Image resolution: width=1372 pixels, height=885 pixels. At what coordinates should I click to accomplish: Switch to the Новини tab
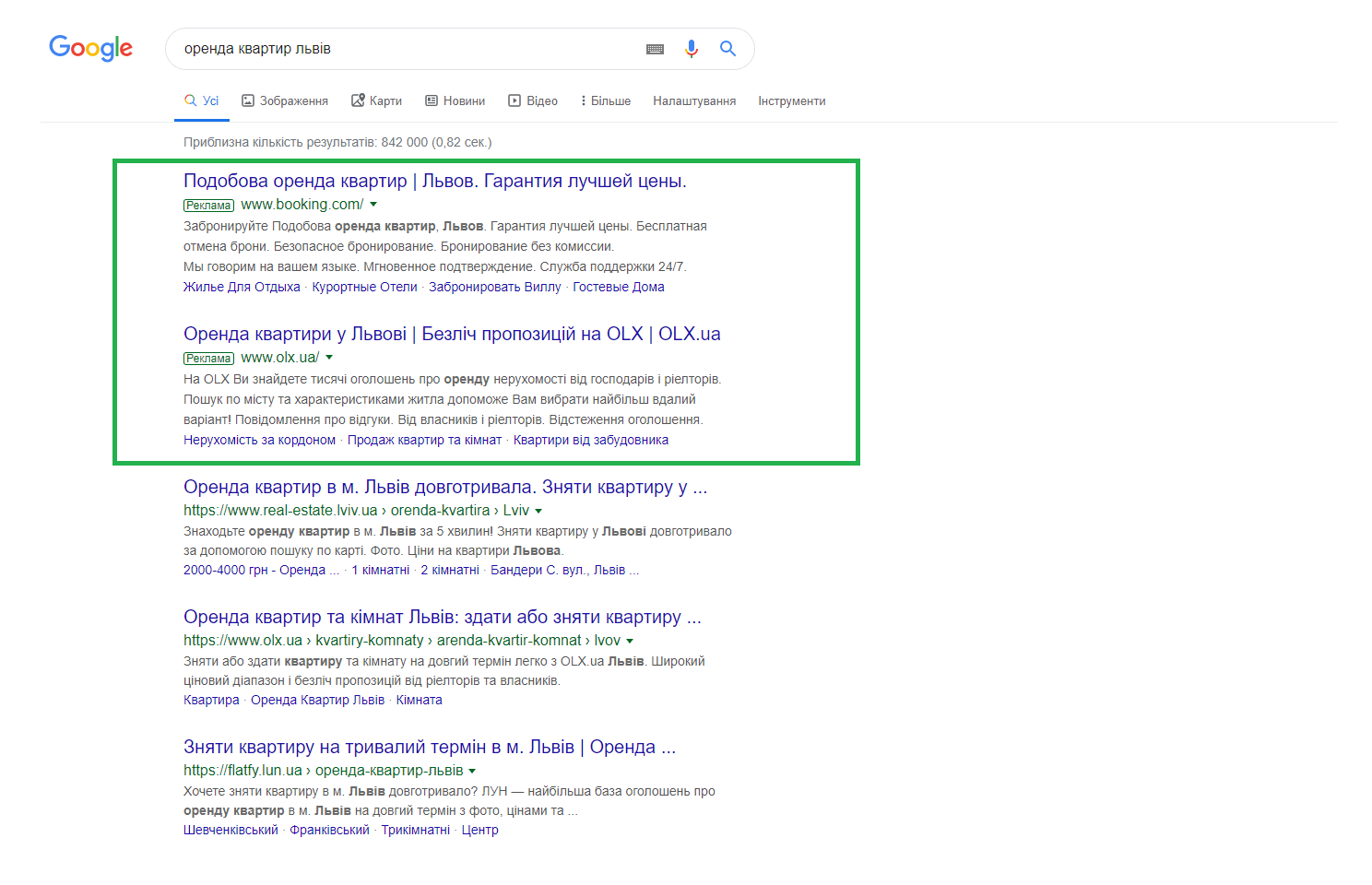tap(455, 100)
